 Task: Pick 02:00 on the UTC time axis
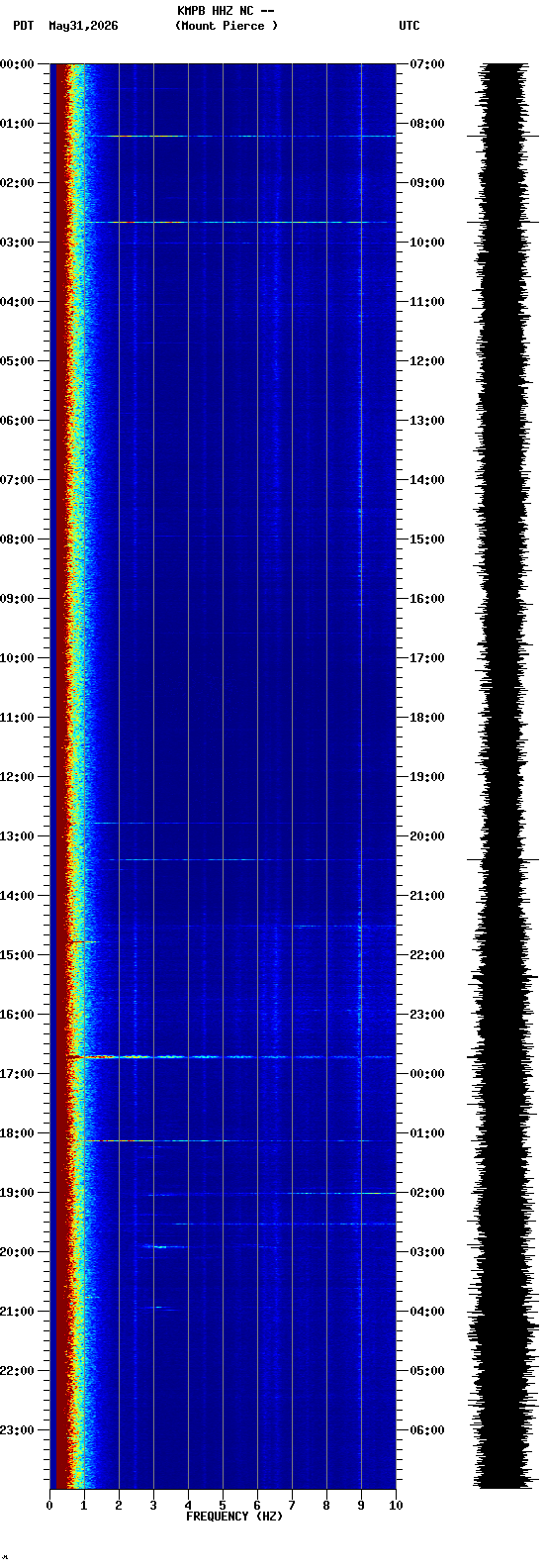tap(427, 1193)
